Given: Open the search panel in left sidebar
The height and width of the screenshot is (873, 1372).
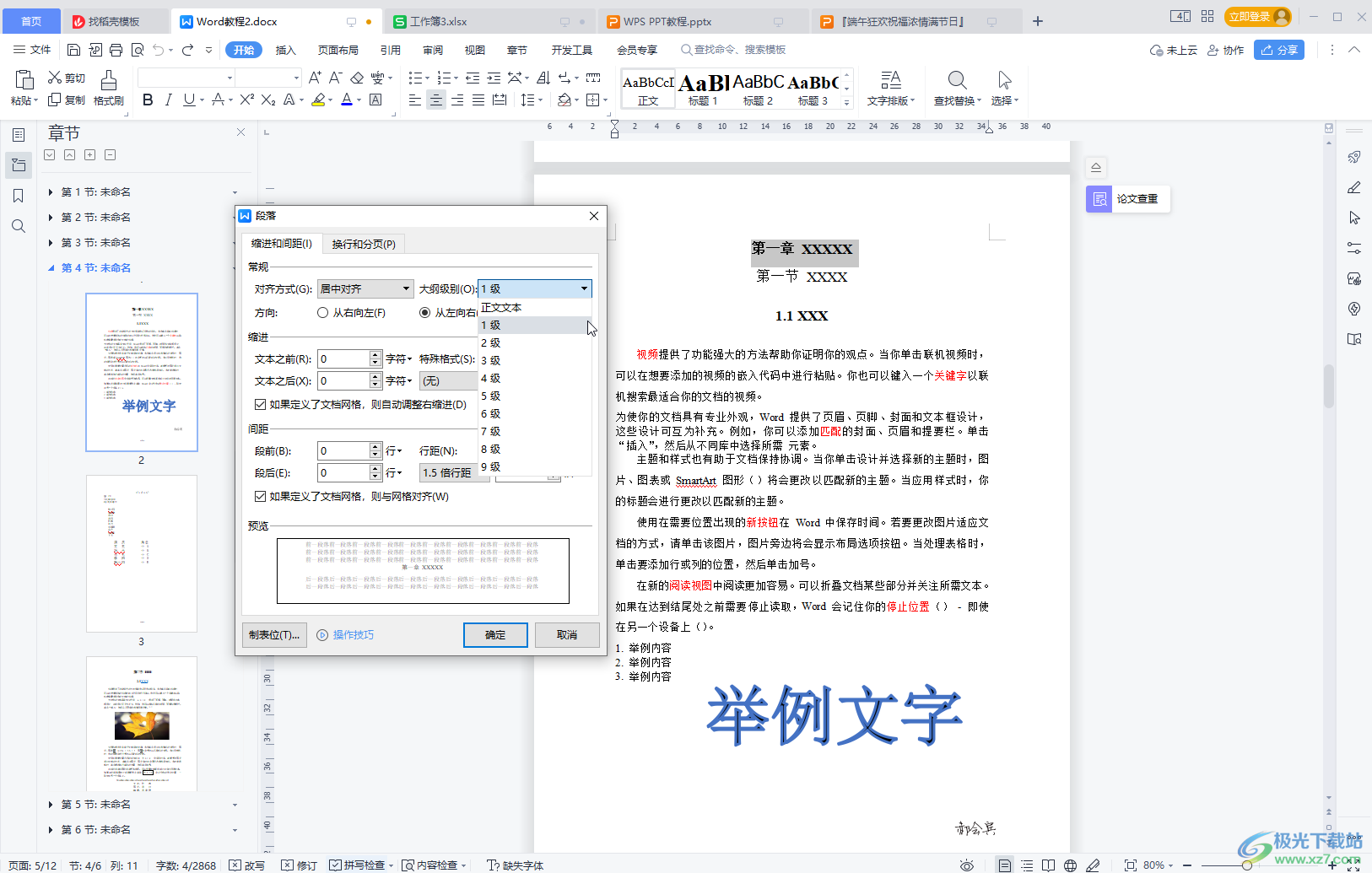Looking at the screenshot, I should [19, 226].
